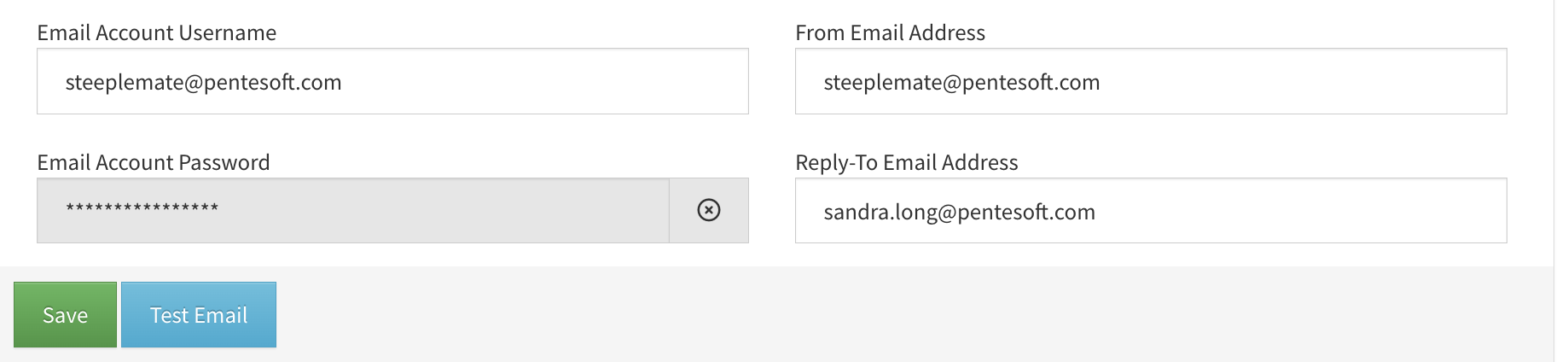This screenshot has height=362, width=1568.
Task: Click the From Email Address label
Action: coord(890,32)
